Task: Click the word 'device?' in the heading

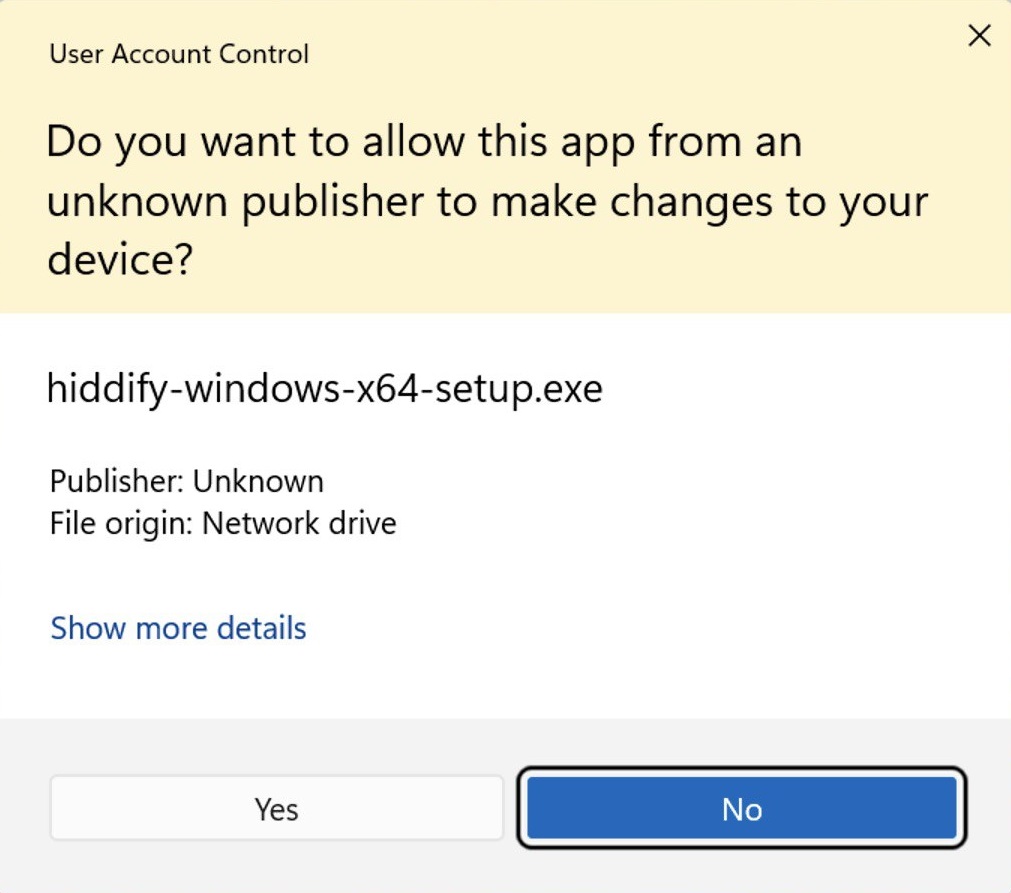Action: pos(120,262)
